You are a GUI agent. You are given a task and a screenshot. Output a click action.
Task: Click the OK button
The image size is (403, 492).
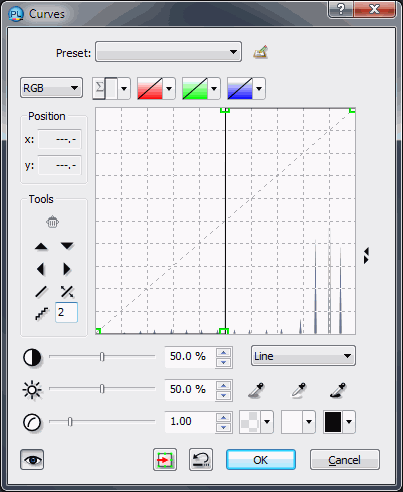(x=261, y=460)
